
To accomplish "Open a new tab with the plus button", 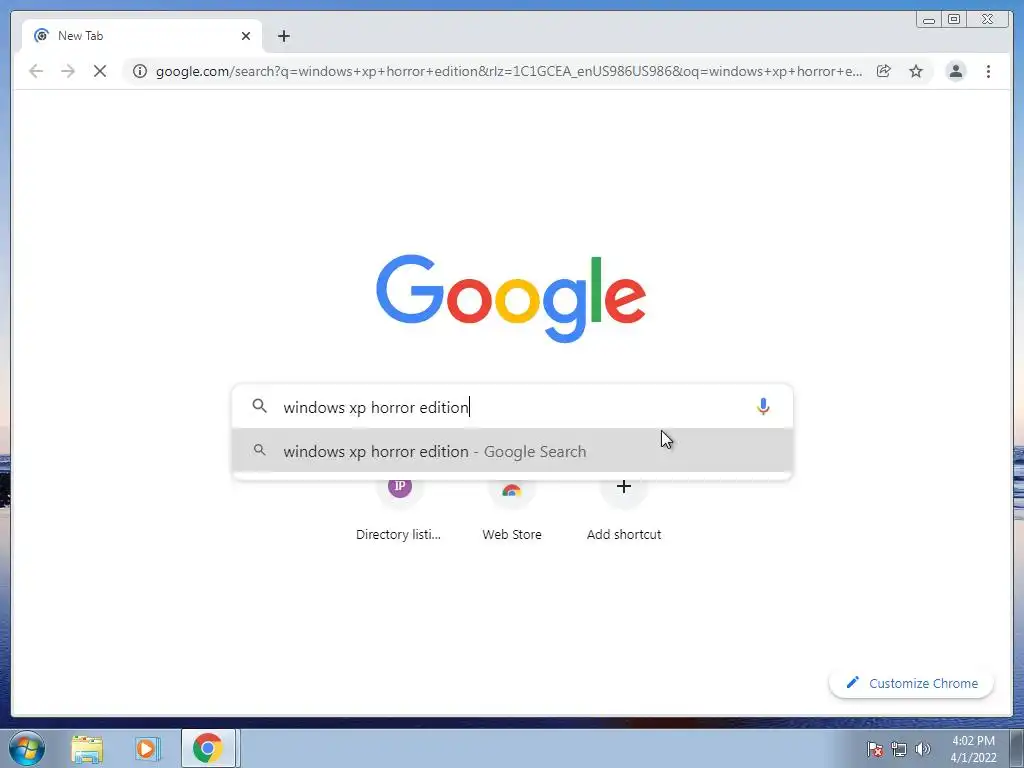I will pyautogui.click(x=283, y=36).
